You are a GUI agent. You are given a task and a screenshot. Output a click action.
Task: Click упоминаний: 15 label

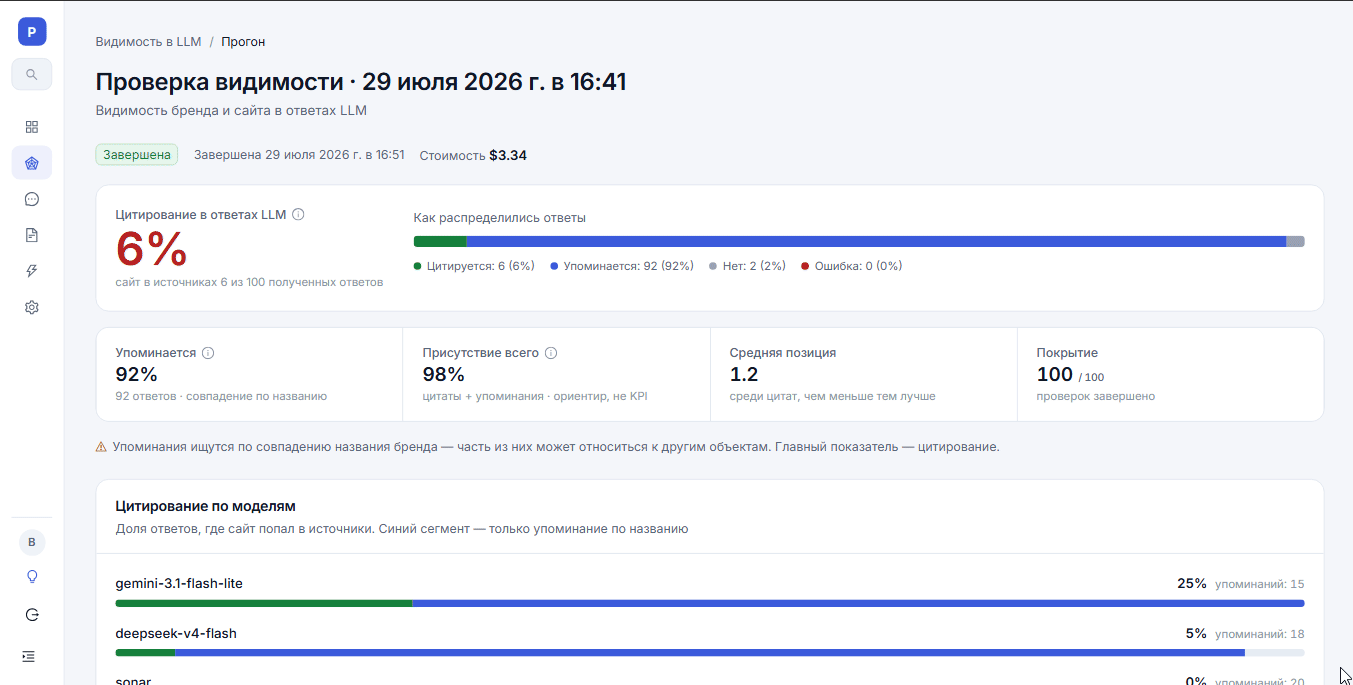(1260, 584)
